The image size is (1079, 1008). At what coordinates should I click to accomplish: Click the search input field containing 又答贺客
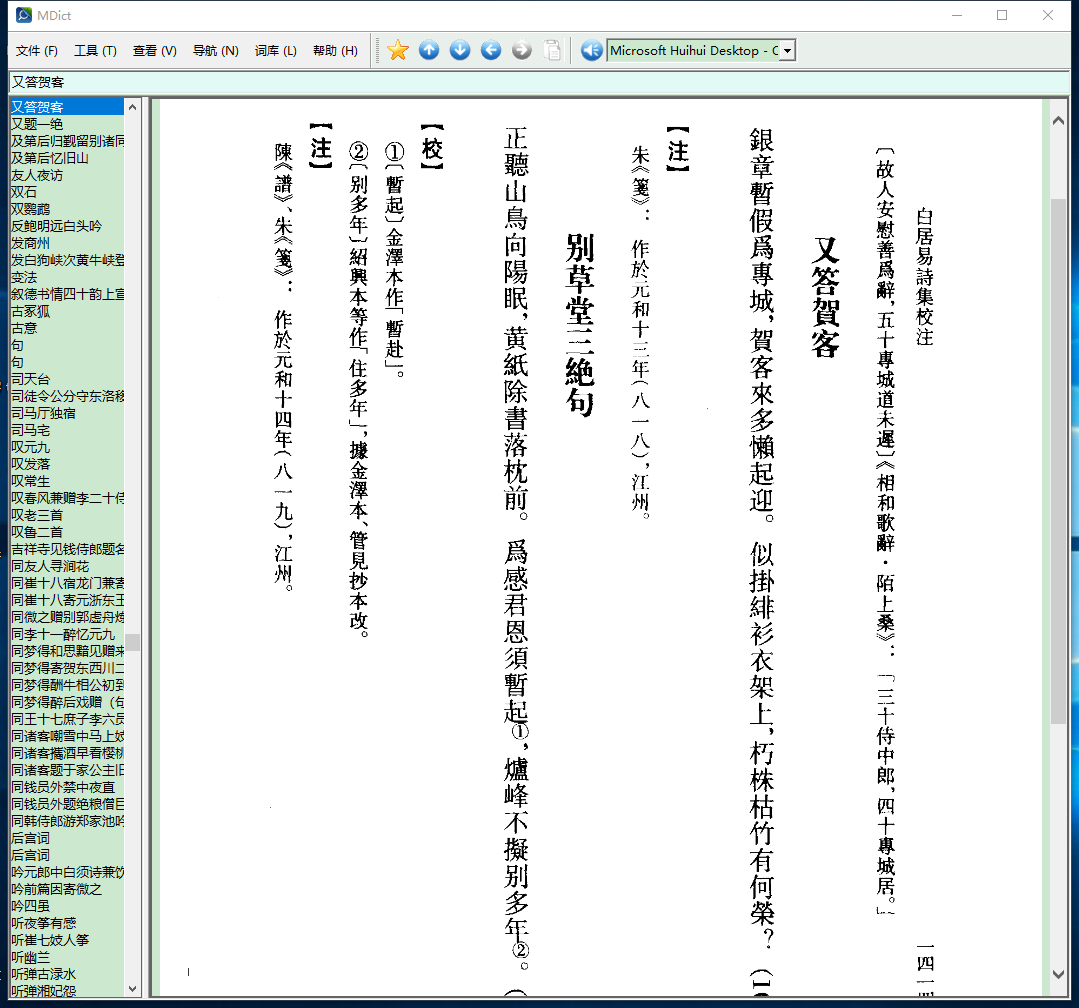pos(539,82)
